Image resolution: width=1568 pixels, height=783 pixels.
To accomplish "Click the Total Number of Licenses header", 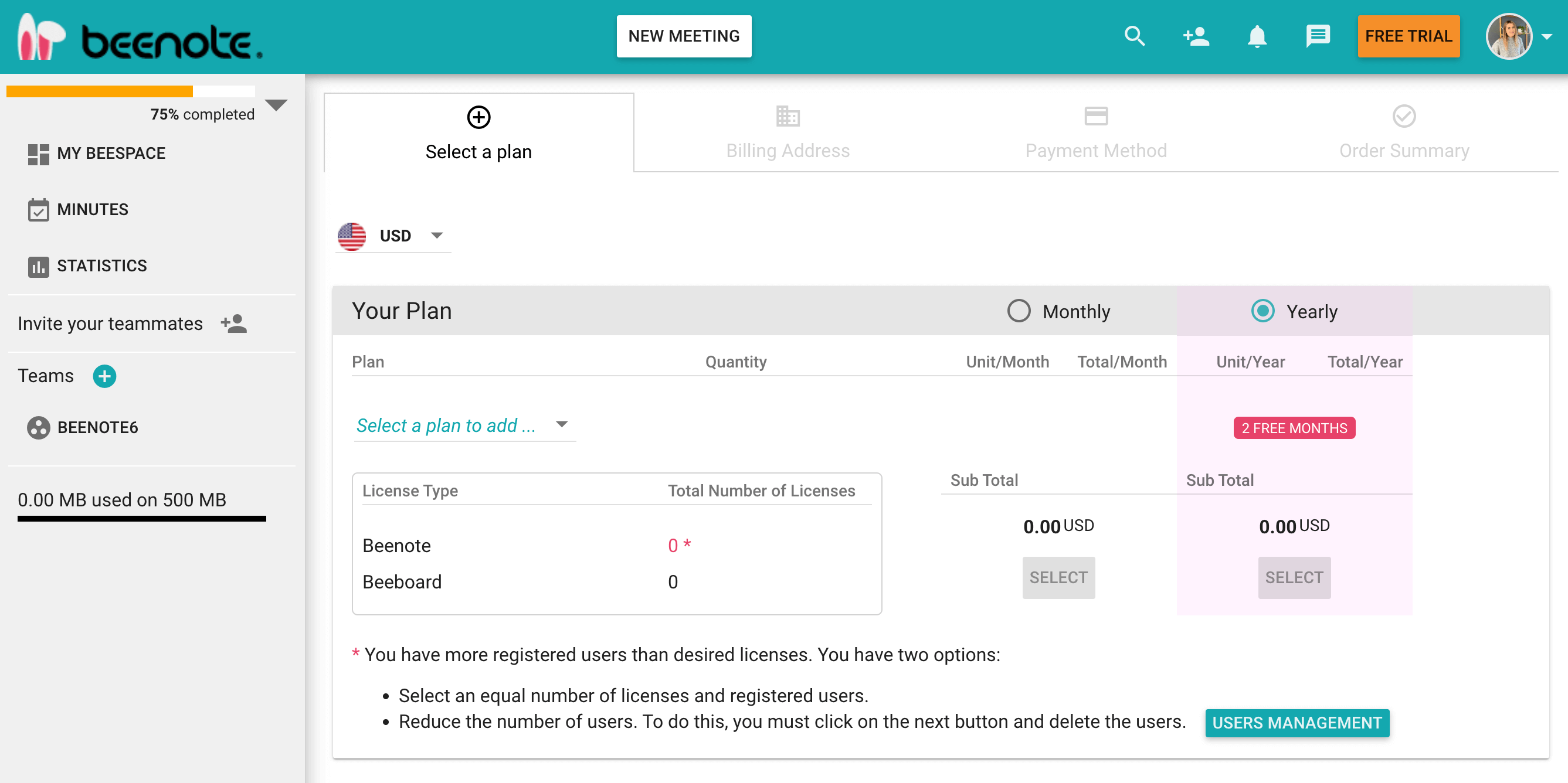I will [x=761, y=491].
